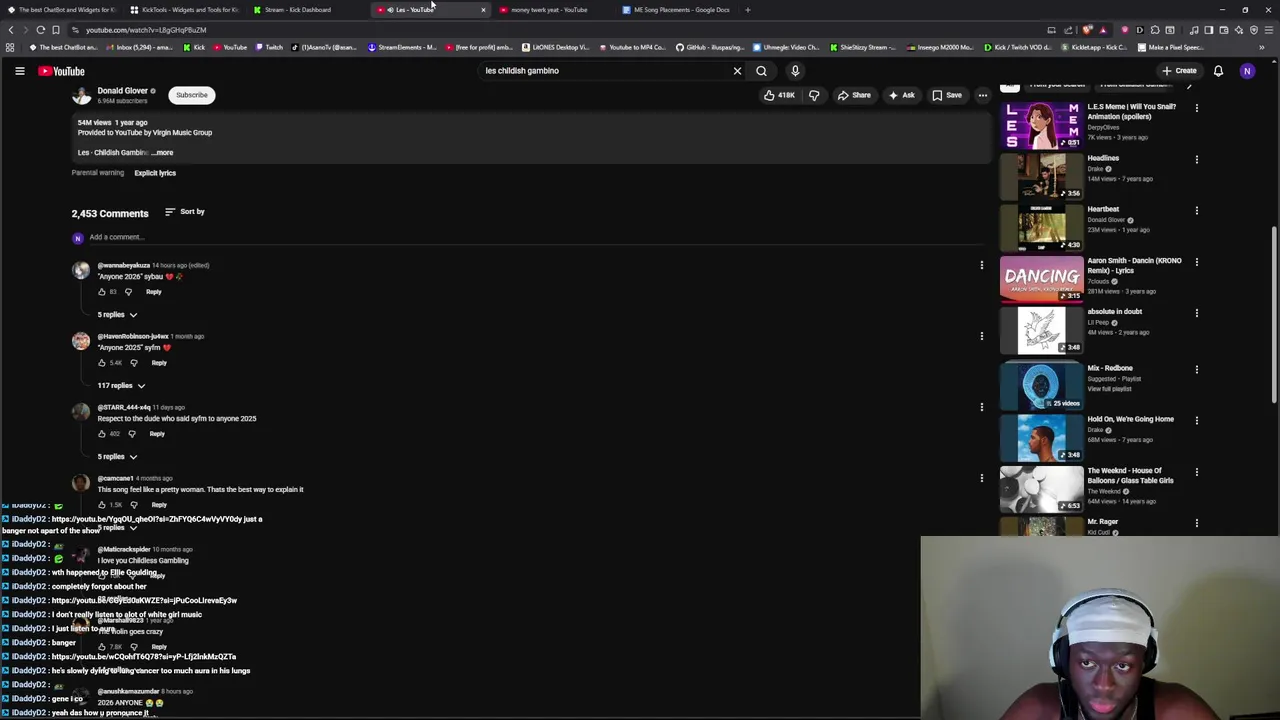Open menu for Heartbeat suggested video
The height and width of the screenshot is (720, 1280).
[x=1196, y=211]
